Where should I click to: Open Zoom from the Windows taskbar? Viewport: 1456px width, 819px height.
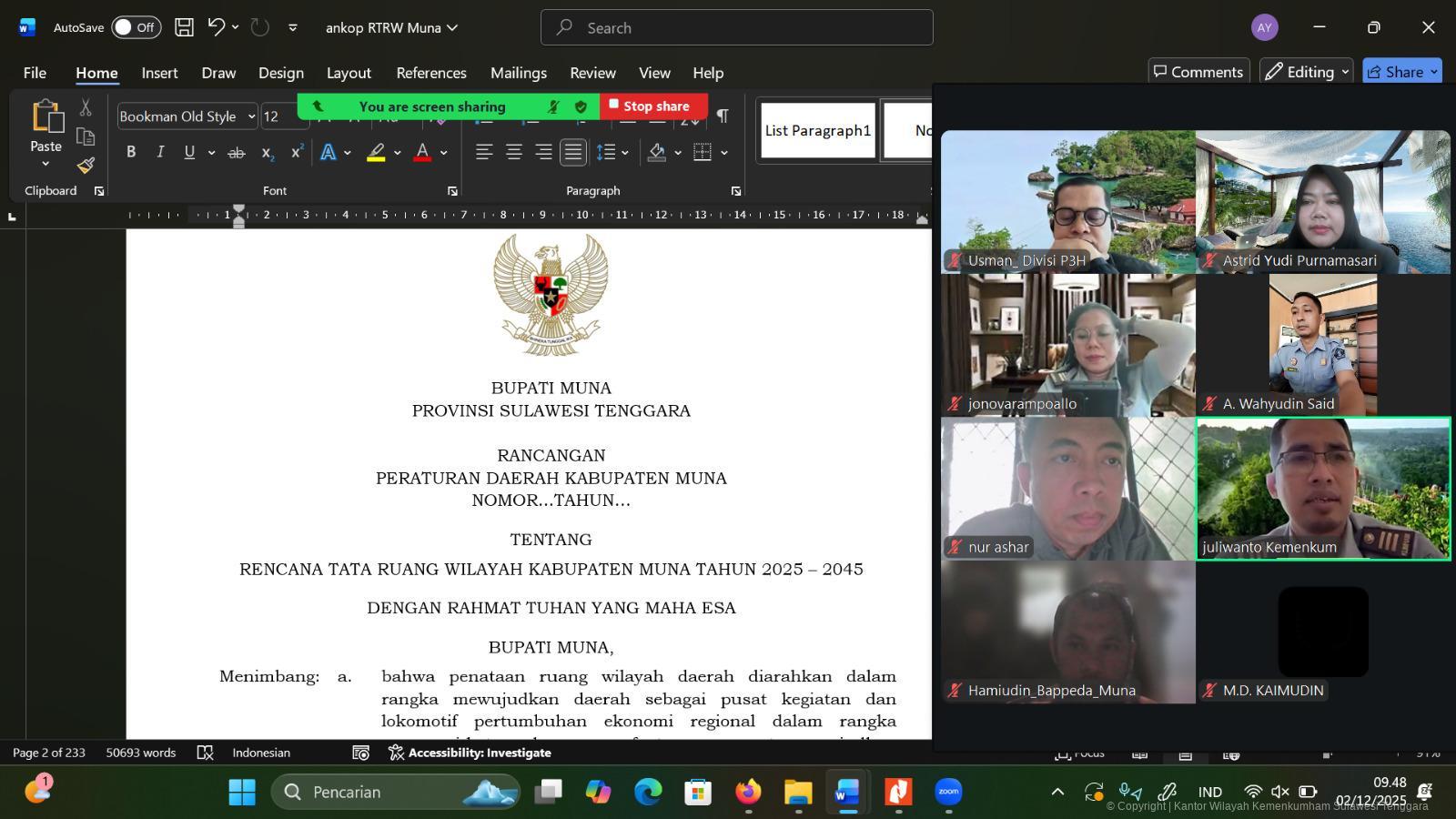click(948, 792)
